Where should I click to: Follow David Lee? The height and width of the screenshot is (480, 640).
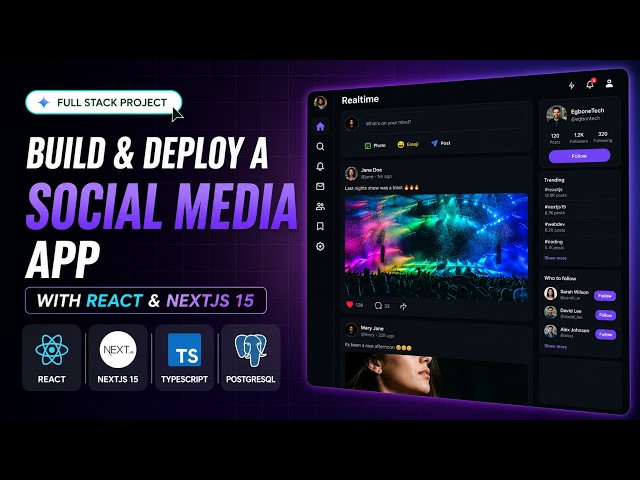tap(605, 315)
